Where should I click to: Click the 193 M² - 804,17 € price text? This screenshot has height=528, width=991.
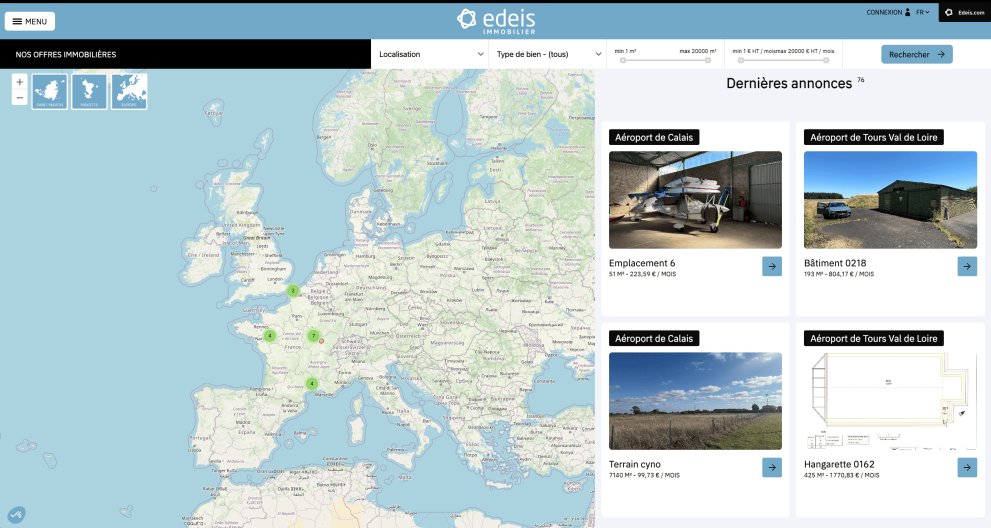(x=839, y=274)
